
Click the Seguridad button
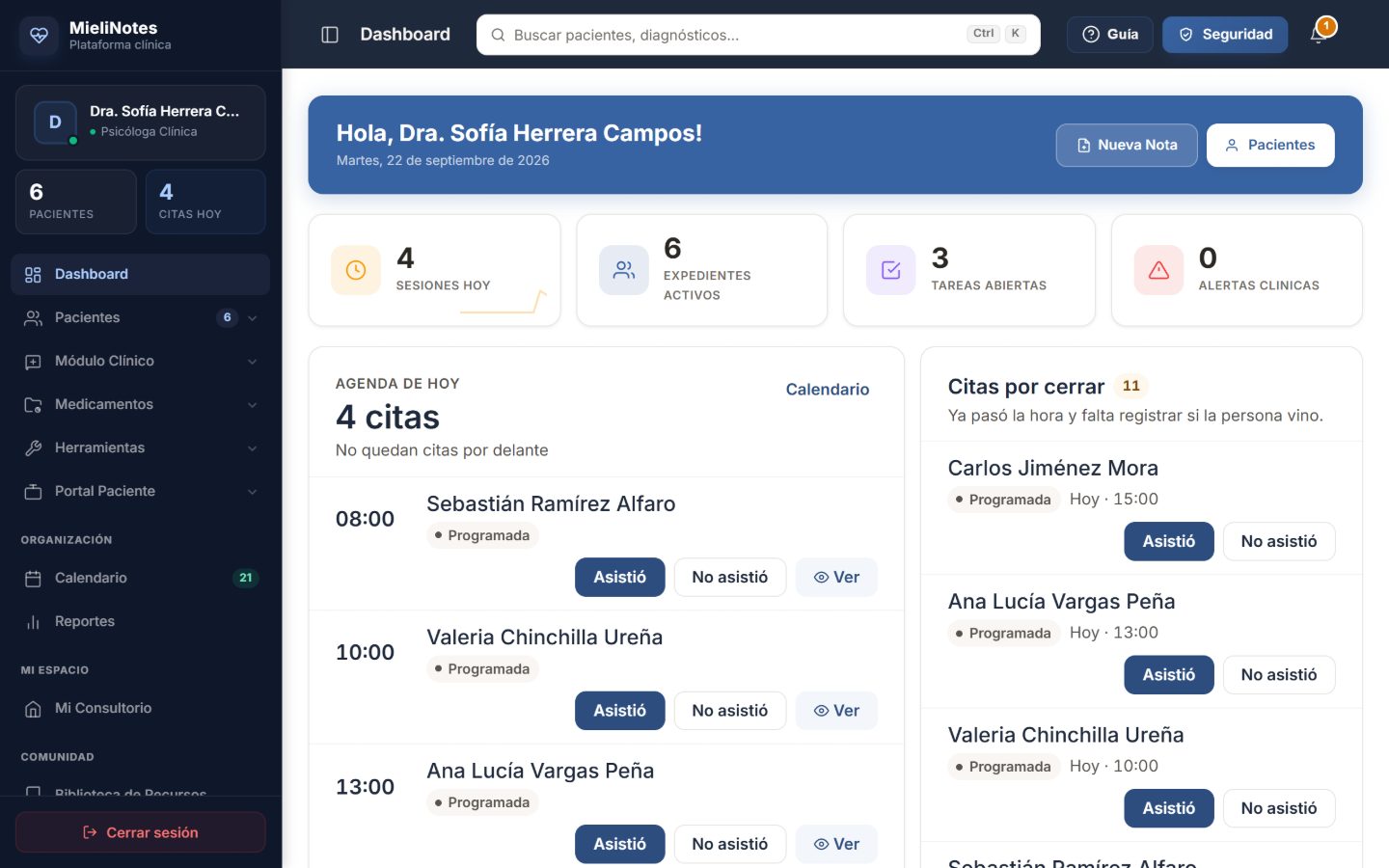[x=1225, y=35]
